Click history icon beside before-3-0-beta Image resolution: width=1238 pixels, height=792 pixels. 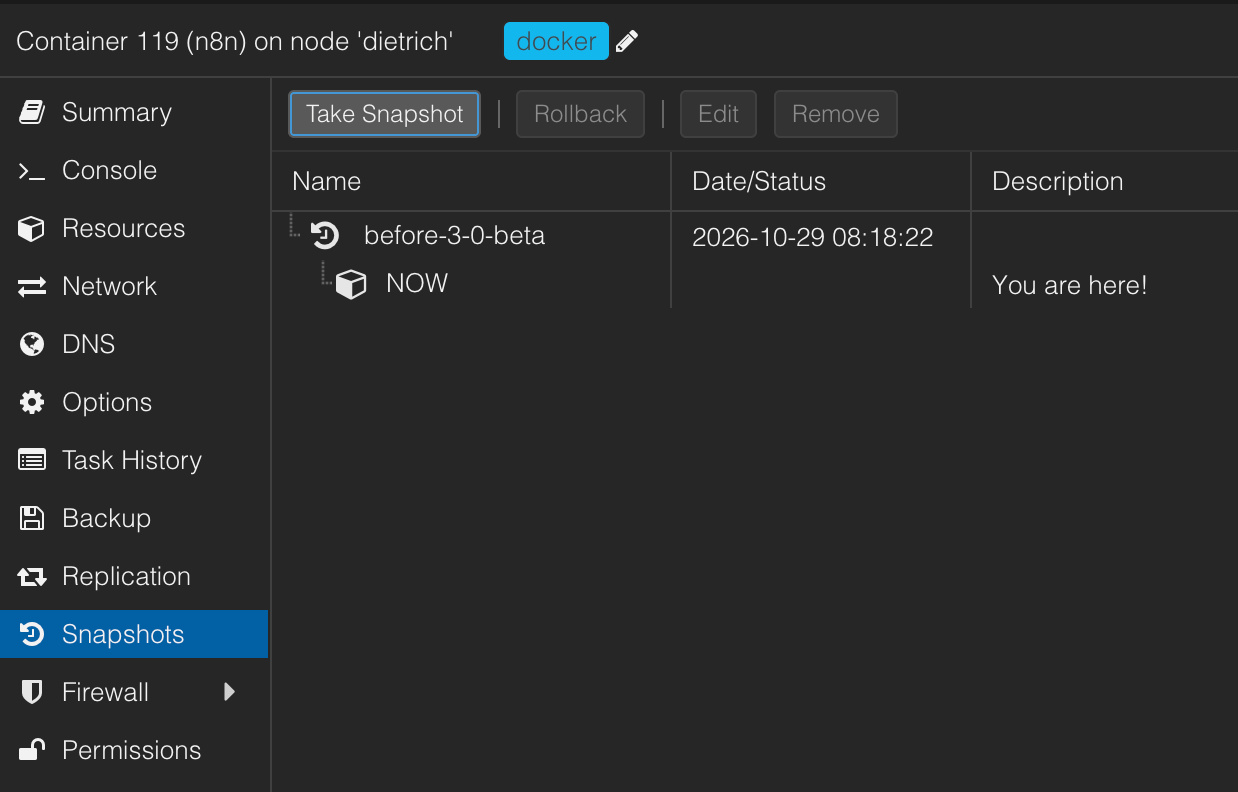pyautogui.click(x=324, y=236)
